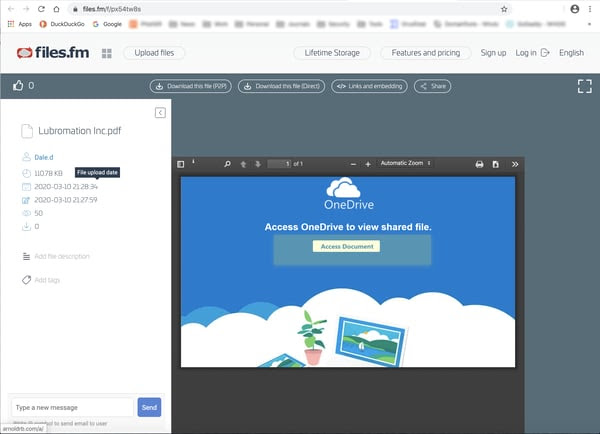The height and width of the screenshot is (434, 600).
Task: Click the Dale.d uploader link
Action: click(44, 157)
